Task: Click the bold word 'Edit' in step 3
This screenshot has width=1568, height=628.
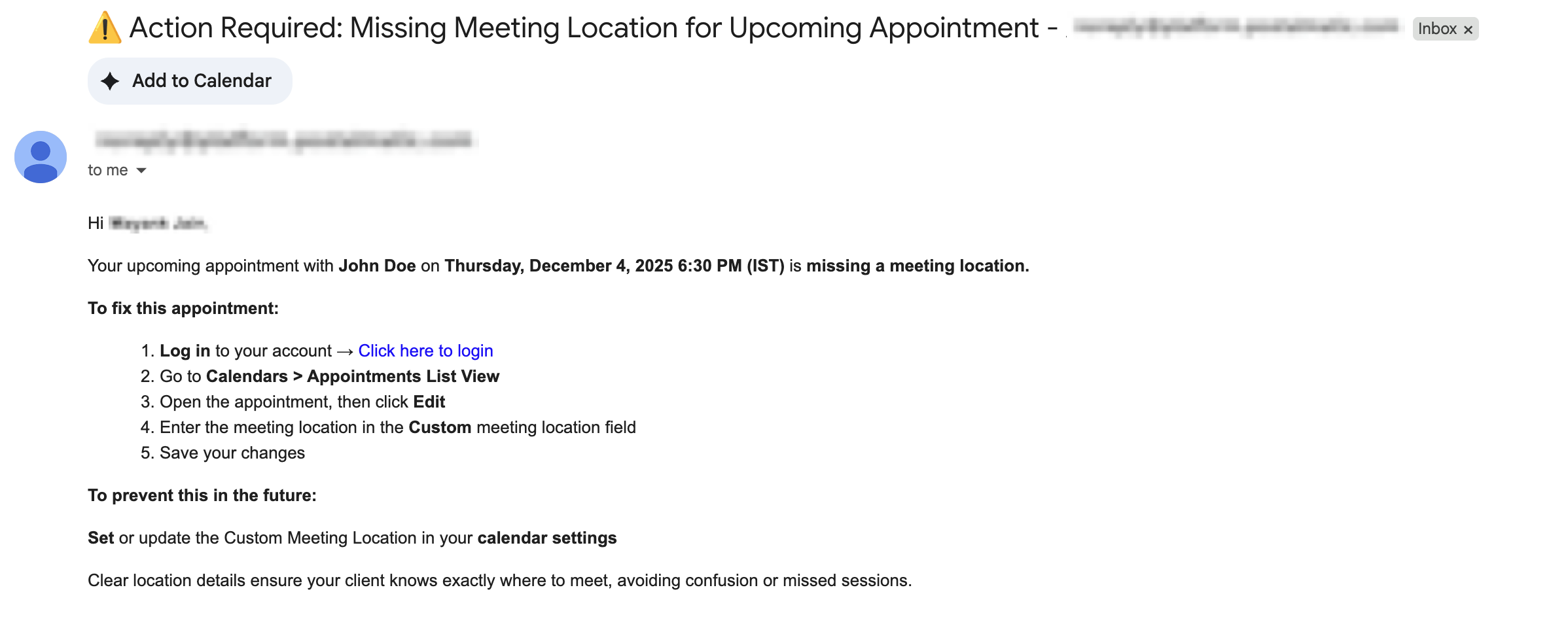Action: (429, 402)
